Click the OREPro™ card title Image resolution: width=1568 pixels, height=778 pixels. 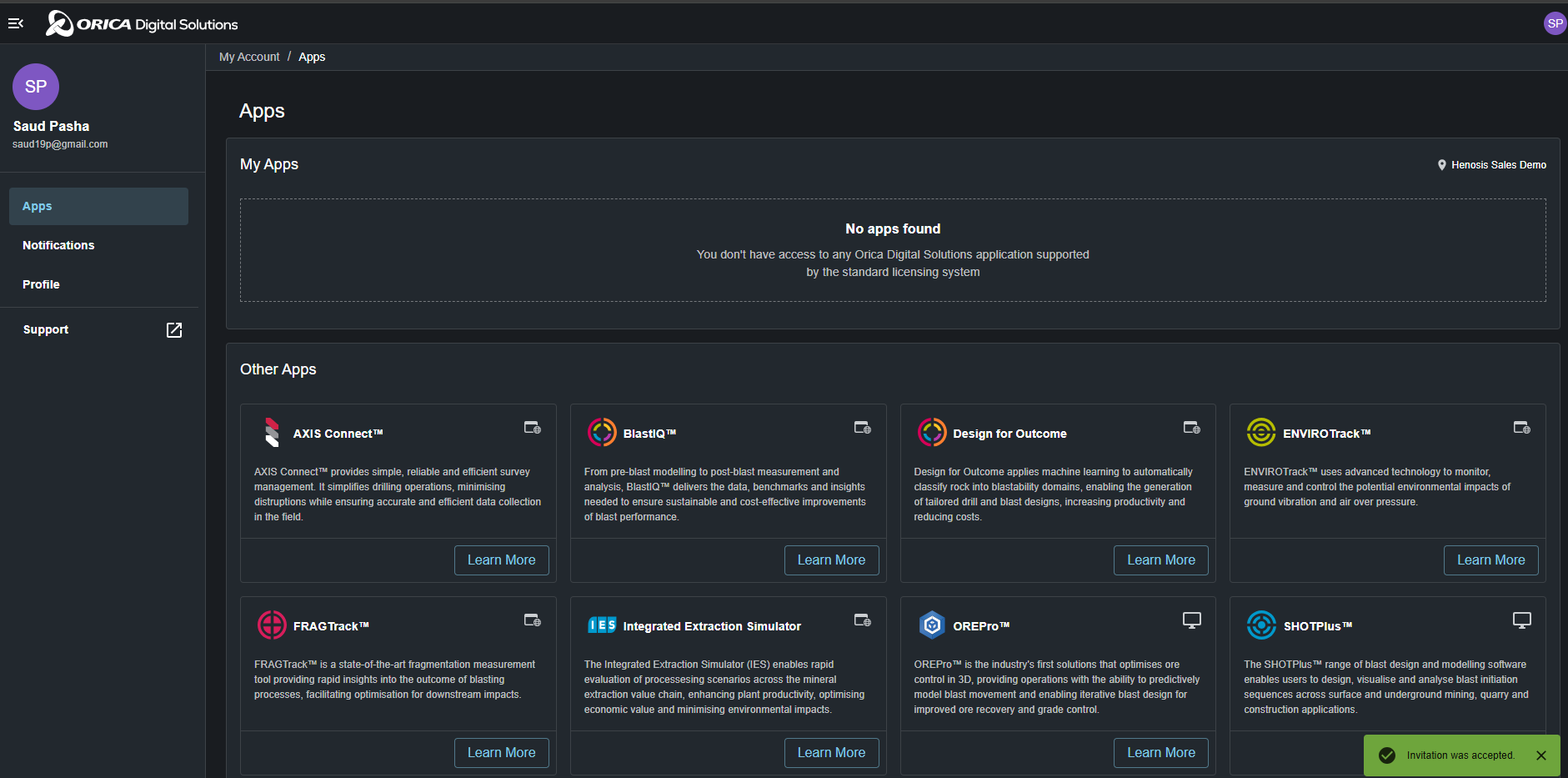pyautogui.click(x=981, y=626)
